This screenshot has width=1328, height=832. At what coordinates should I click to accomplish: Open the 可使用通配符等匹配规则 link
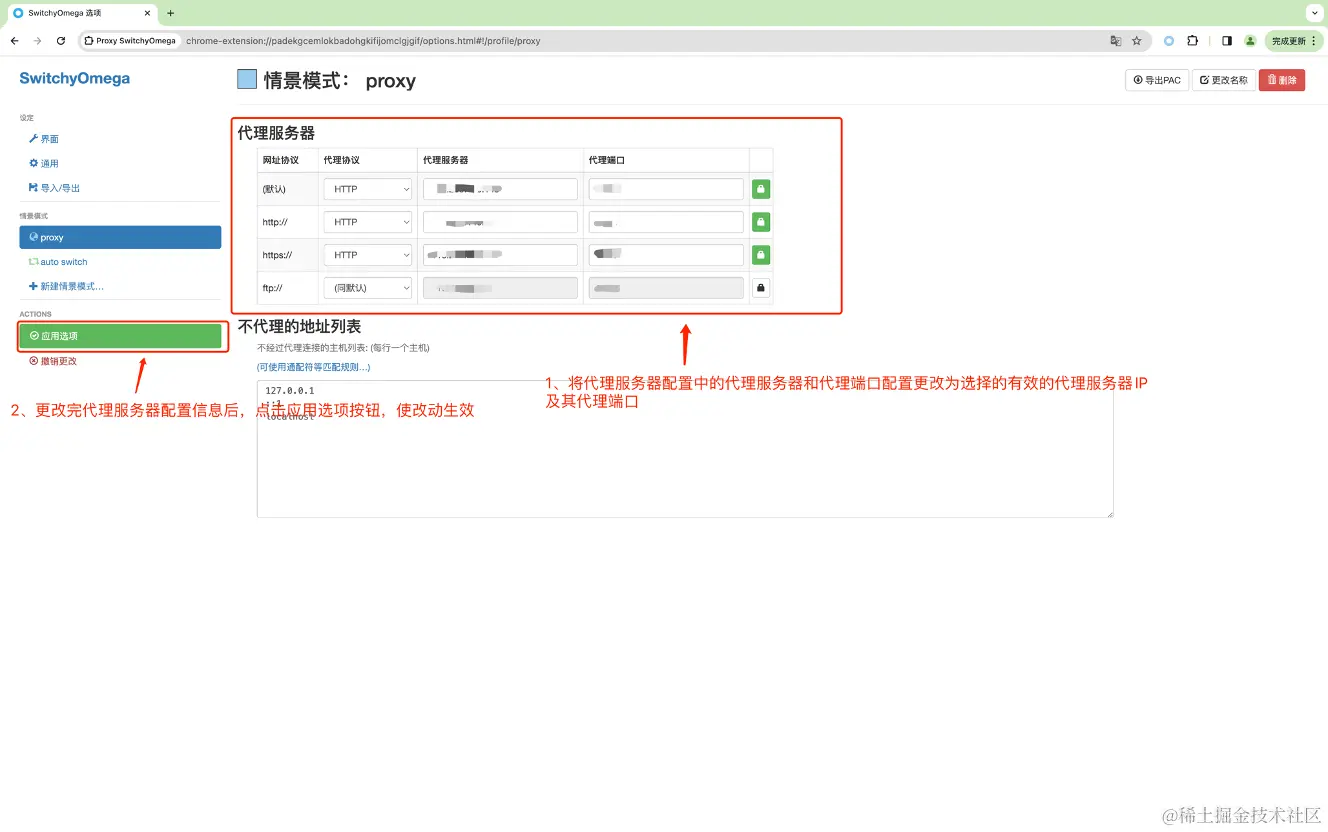(314, 367)
